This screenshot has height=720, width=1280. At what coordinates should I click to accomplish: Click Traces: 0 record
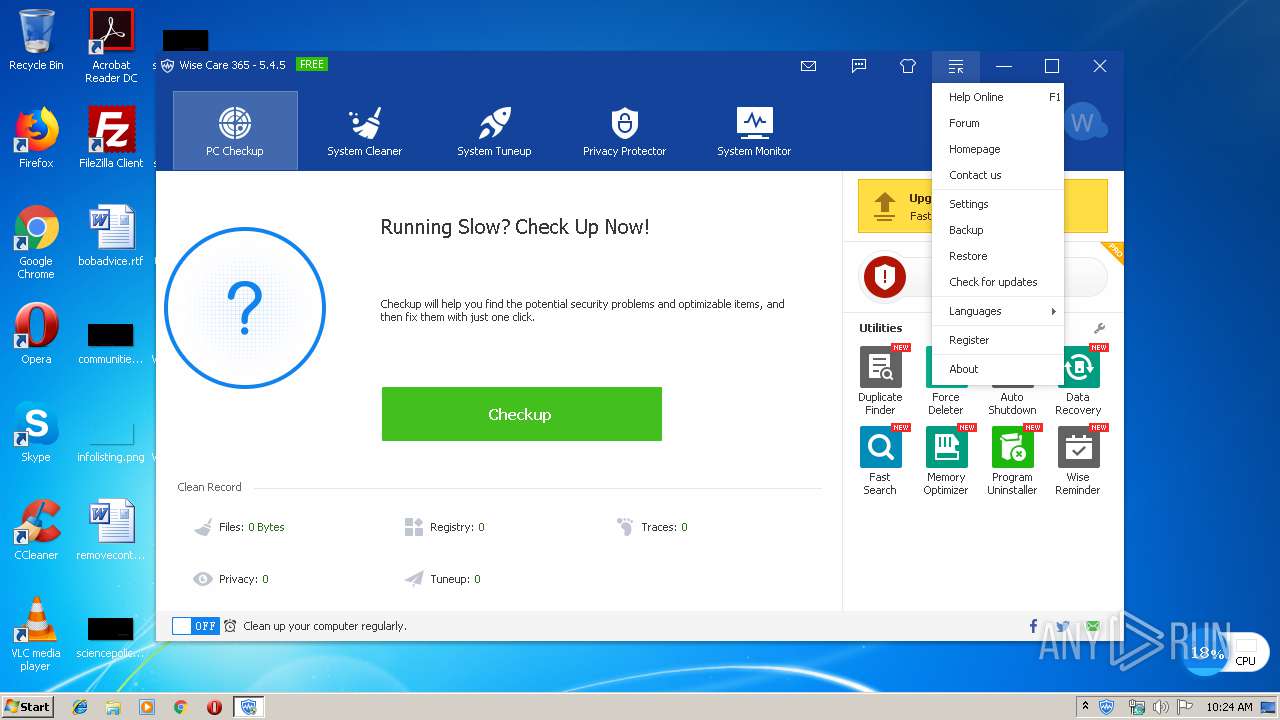pyautogui.click(x=652, y=527)
